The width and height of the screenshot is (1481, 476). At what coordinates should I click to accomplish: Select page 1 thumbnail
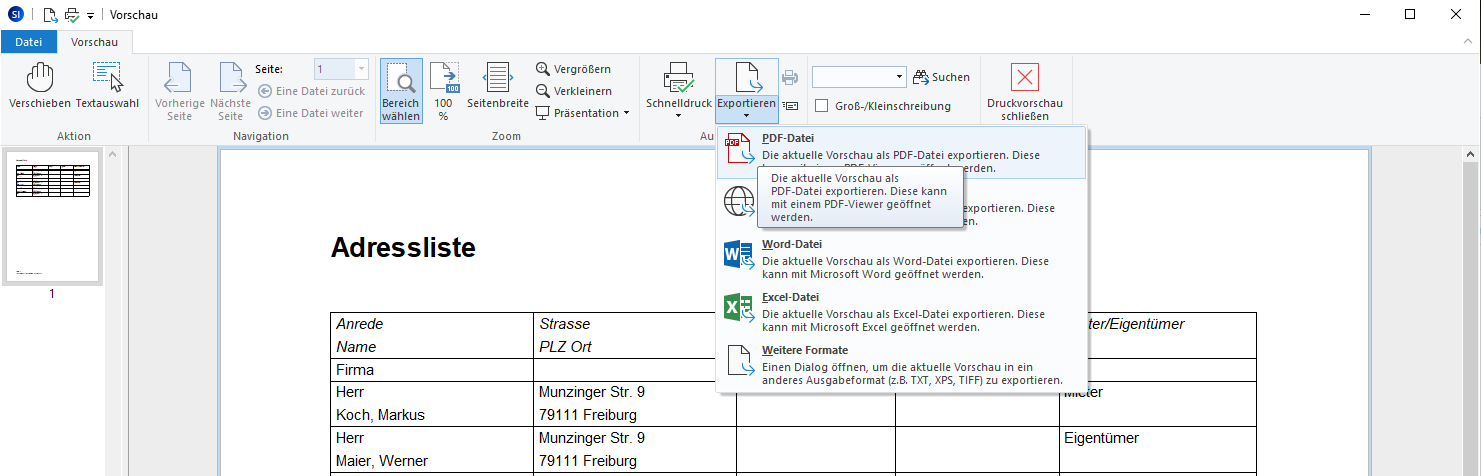[53, 218]
